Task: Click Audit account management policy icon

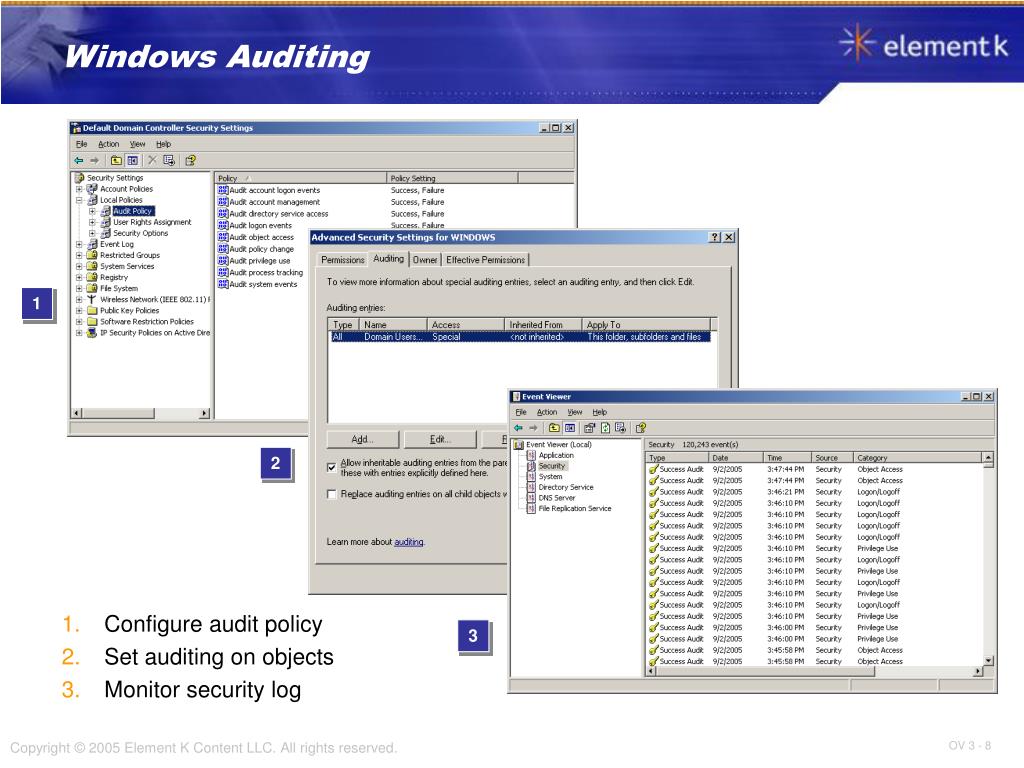Action: (223, 202)
